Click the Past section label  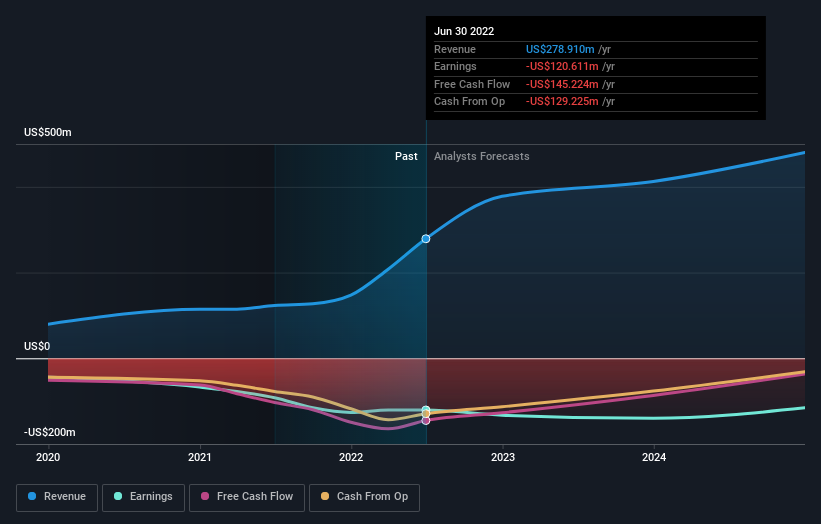click(x=406, y=156)
